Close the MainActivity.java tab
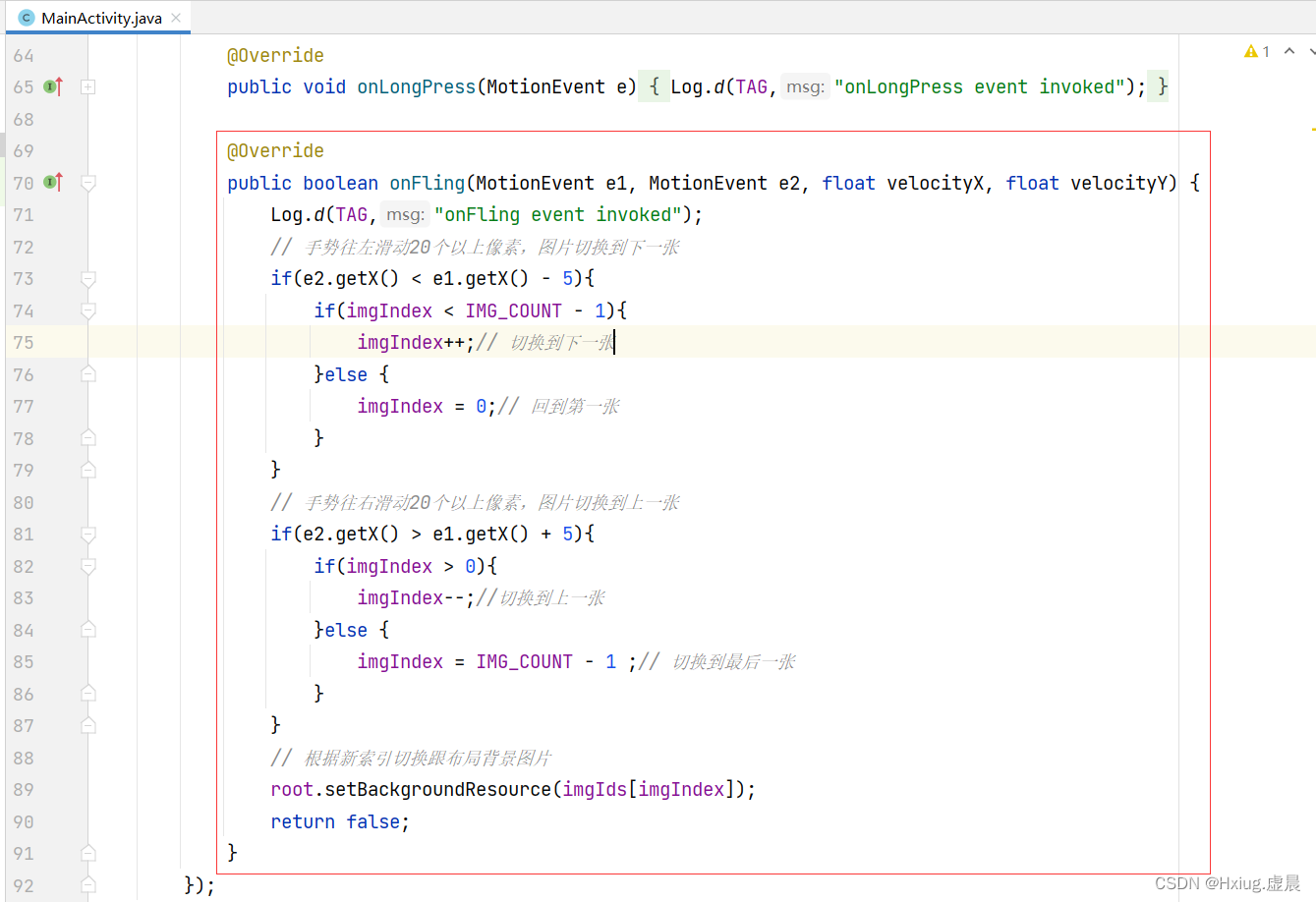The width and height of the screenshot is (1316, 902). [176, 18]
